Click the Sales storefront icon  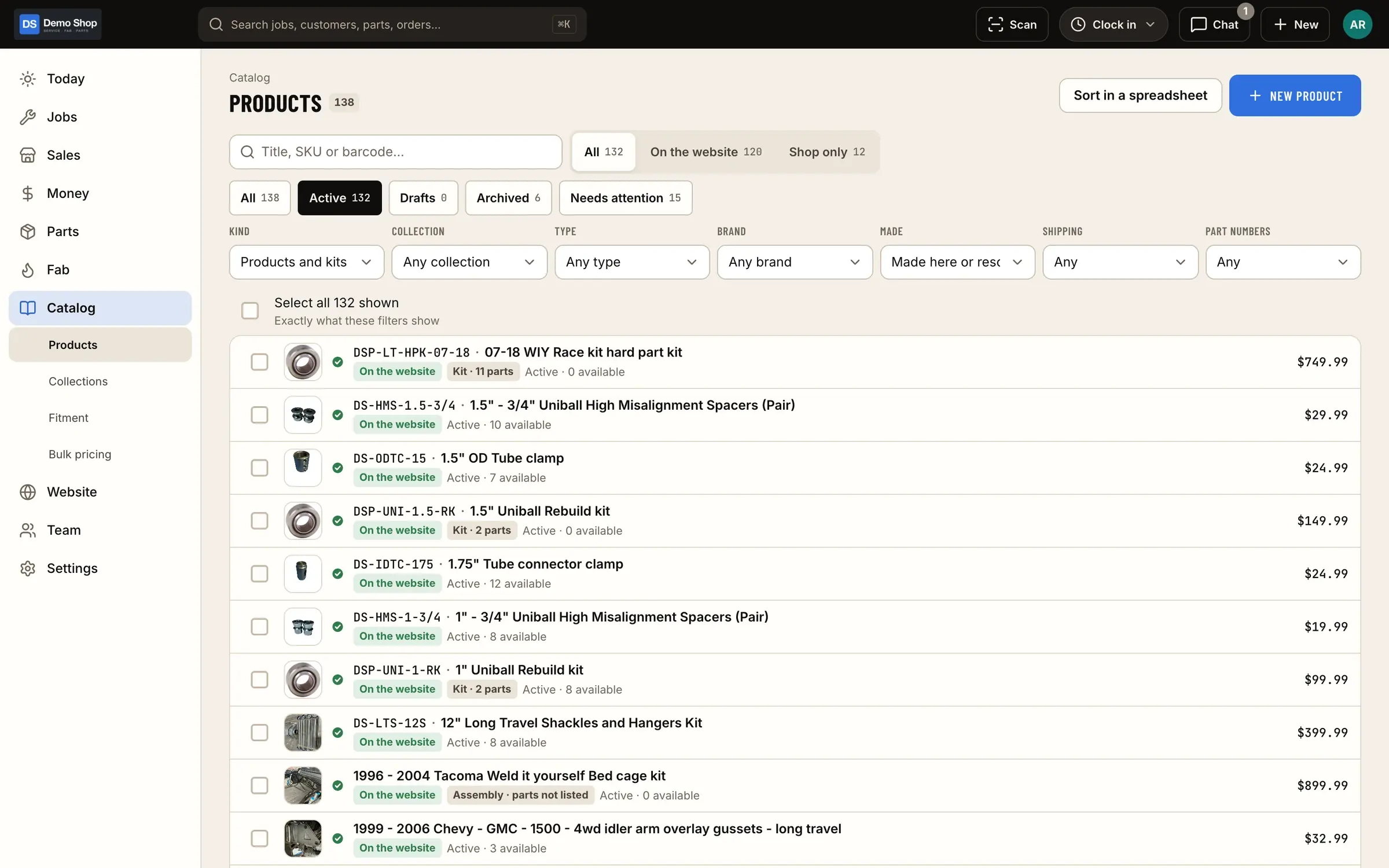pos(28,155)
